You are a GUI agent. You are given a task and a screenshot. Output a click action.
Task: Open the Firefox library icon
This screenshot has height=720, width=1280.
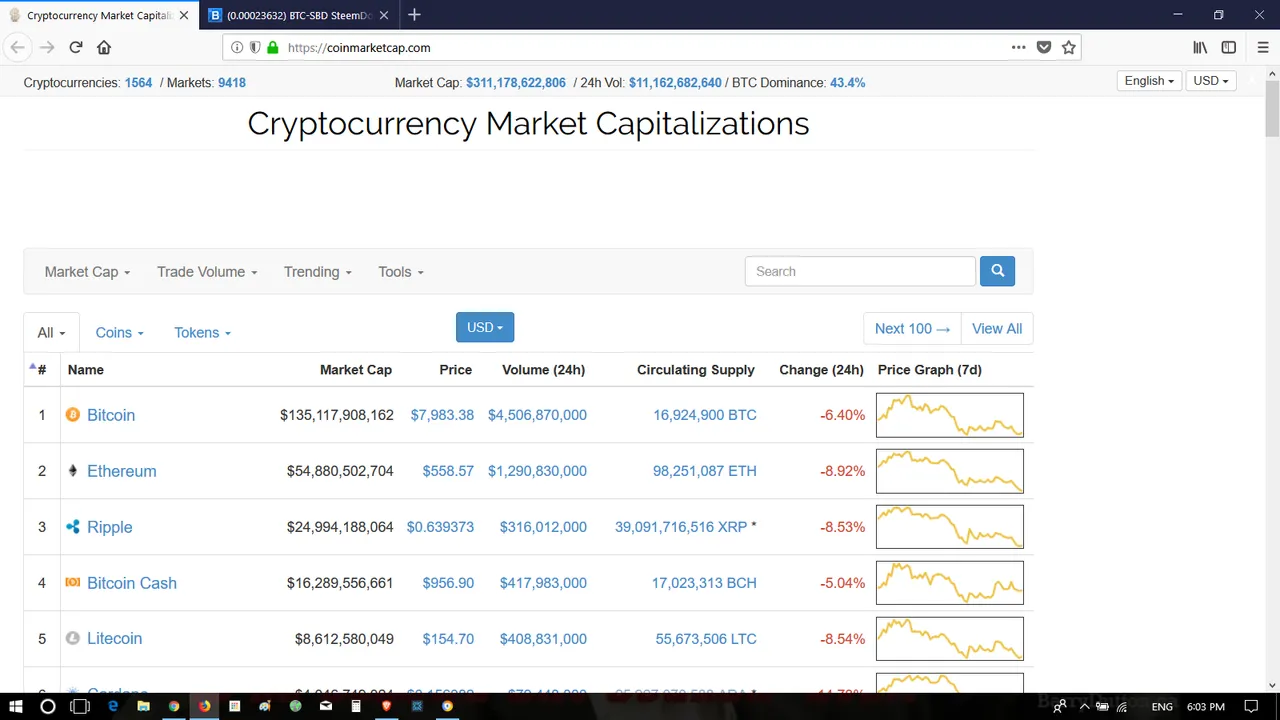(1200, 47)
